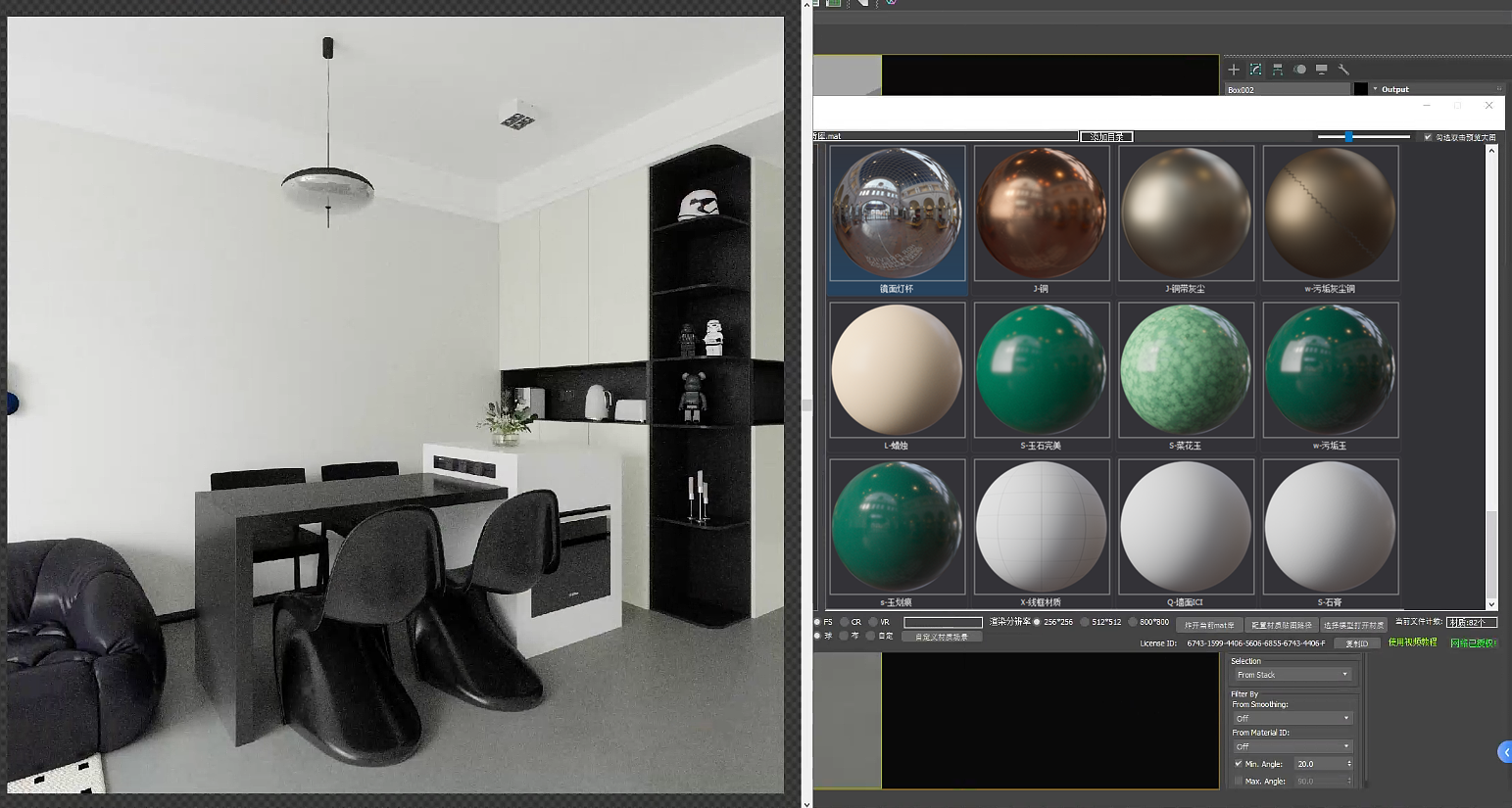Image resolution: width=1512 pixels, height=808 pixels.
Task: Click the Box002 object color swatch
Action: 1360,89
